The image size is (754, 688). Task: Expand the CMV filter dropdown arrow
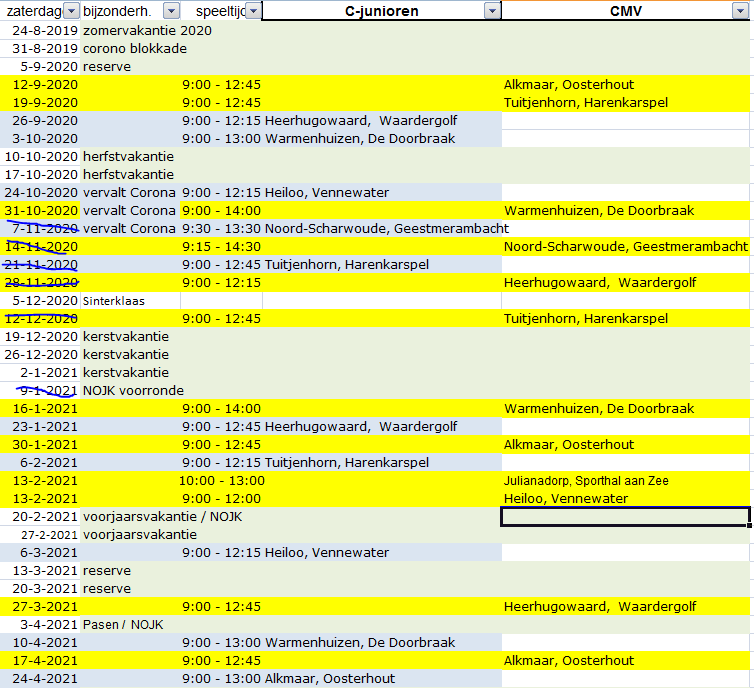pyautogui.click(x=740, y=11)
